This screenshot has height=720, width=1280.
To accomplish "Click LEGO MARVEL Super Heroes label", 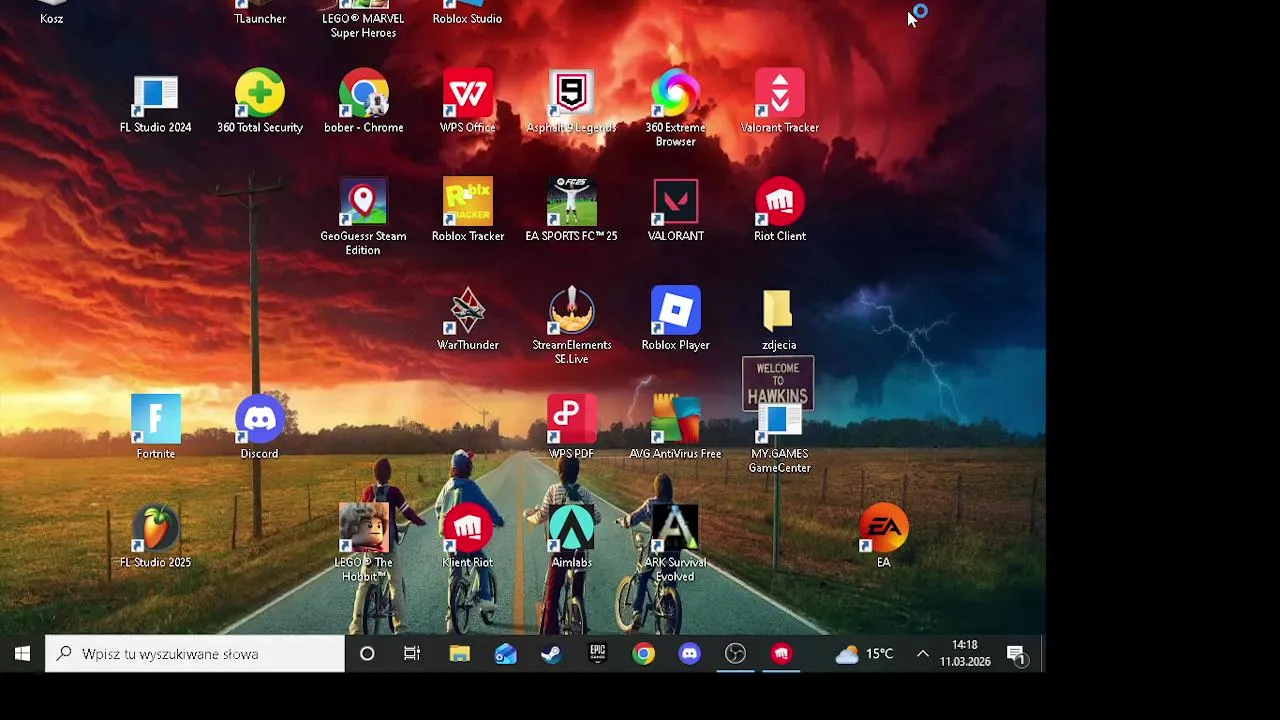I will tap(363, 26).
